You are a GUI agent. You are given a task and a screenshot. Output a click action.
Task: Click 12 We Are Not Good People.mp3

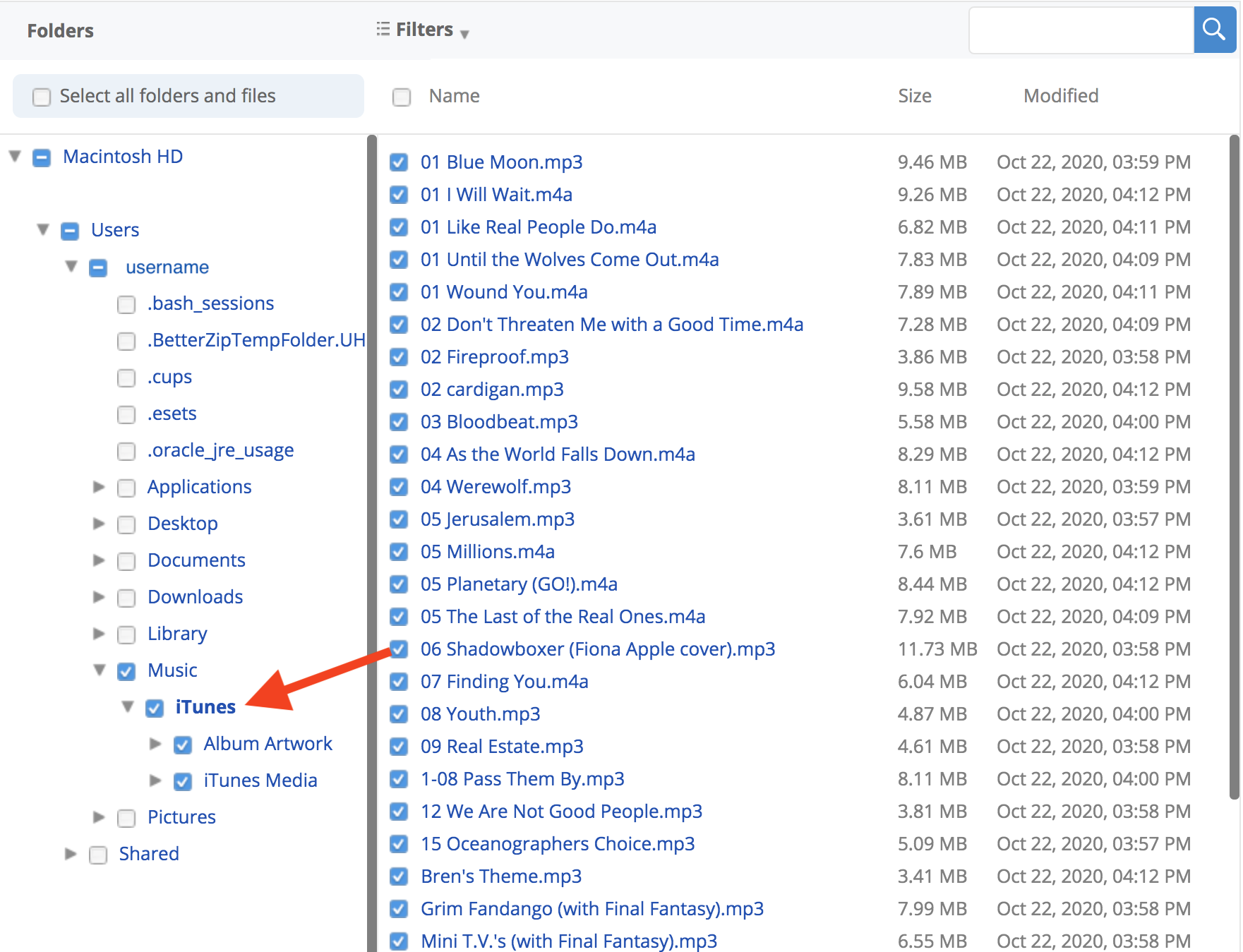561,811
